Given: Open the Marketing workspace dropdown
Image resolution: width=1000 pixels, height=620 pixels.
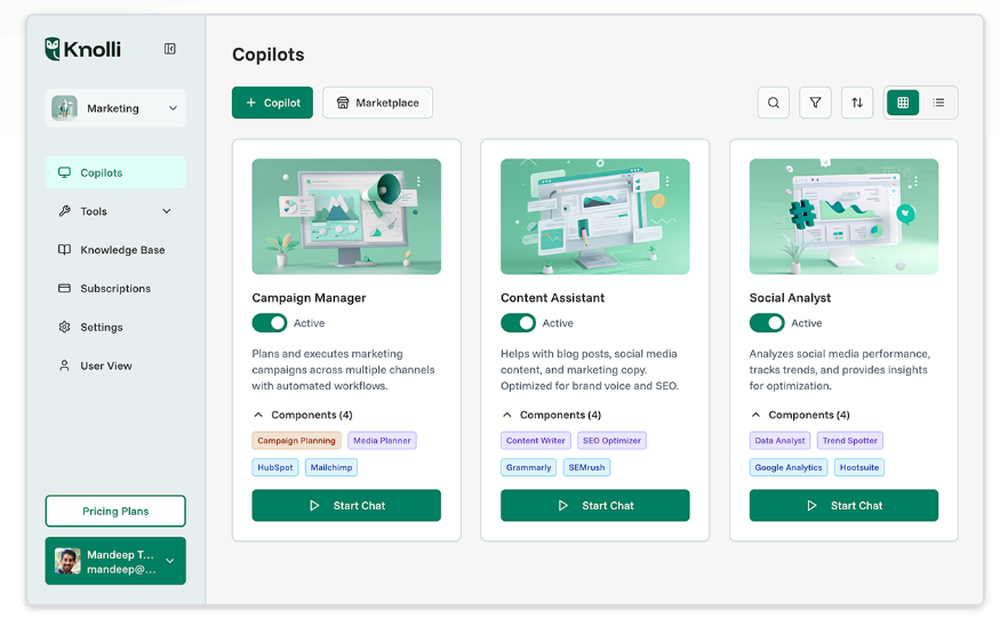Looking at the screenshot, I should pyautogui.click(x=115, y=108).
